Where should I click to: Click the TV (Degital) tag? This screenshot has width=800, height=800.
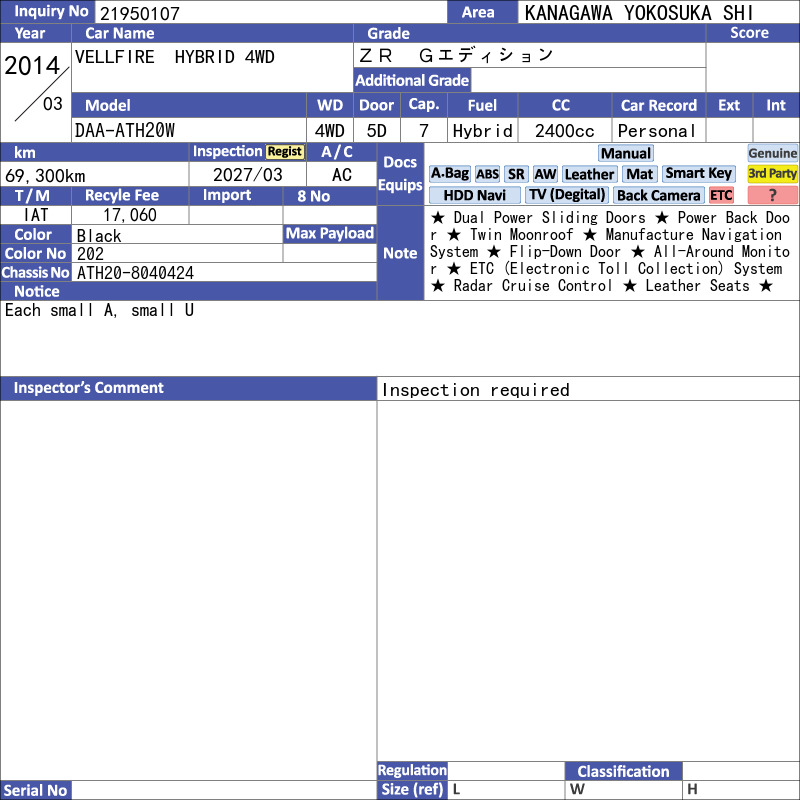[567, 194]
